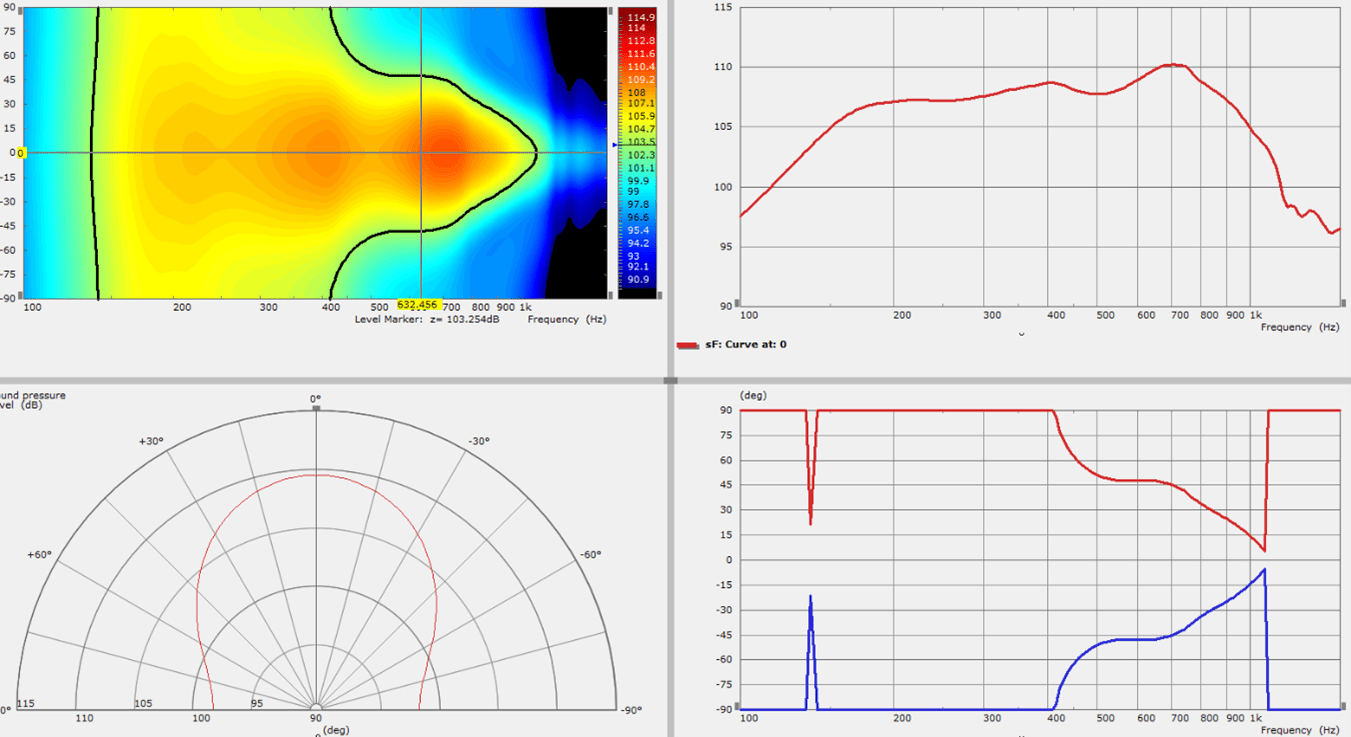This screenshot has height=737, width=1351.
Task: Click the center splitter between the four panes
Action: [670, 380]
